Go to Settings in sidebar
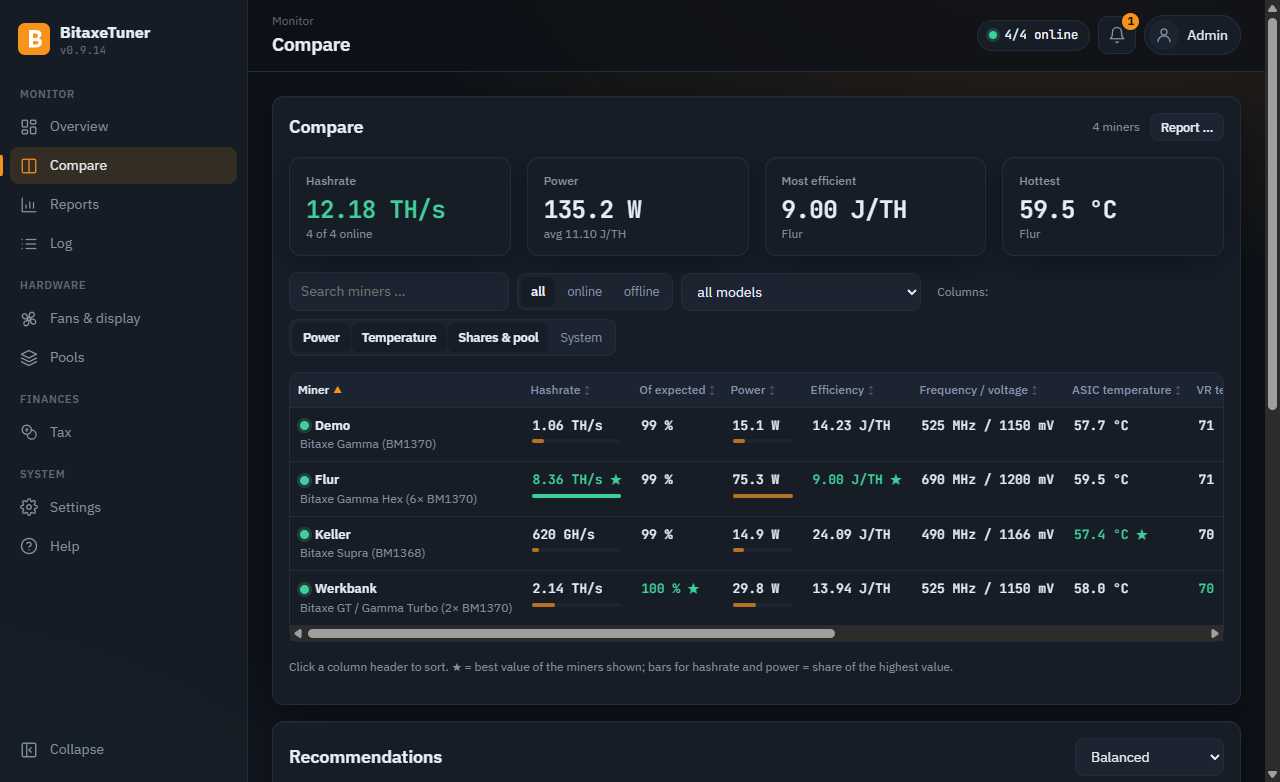1280x782 pixels. click(x=124, y=507)
